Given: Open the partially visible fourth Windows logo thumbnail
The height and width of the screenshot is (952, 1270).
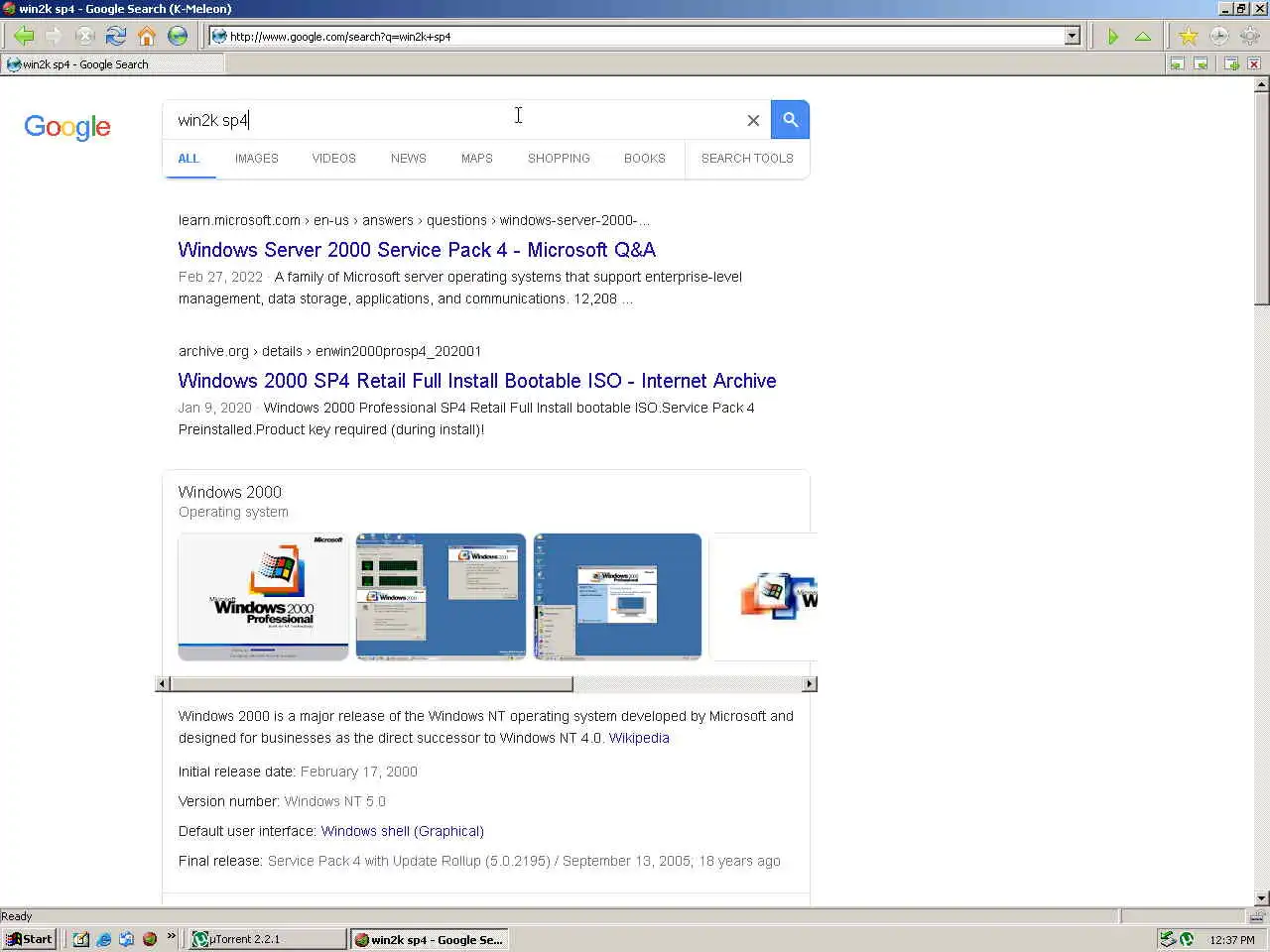Looking at the screenshot, I should click(764, 597).
